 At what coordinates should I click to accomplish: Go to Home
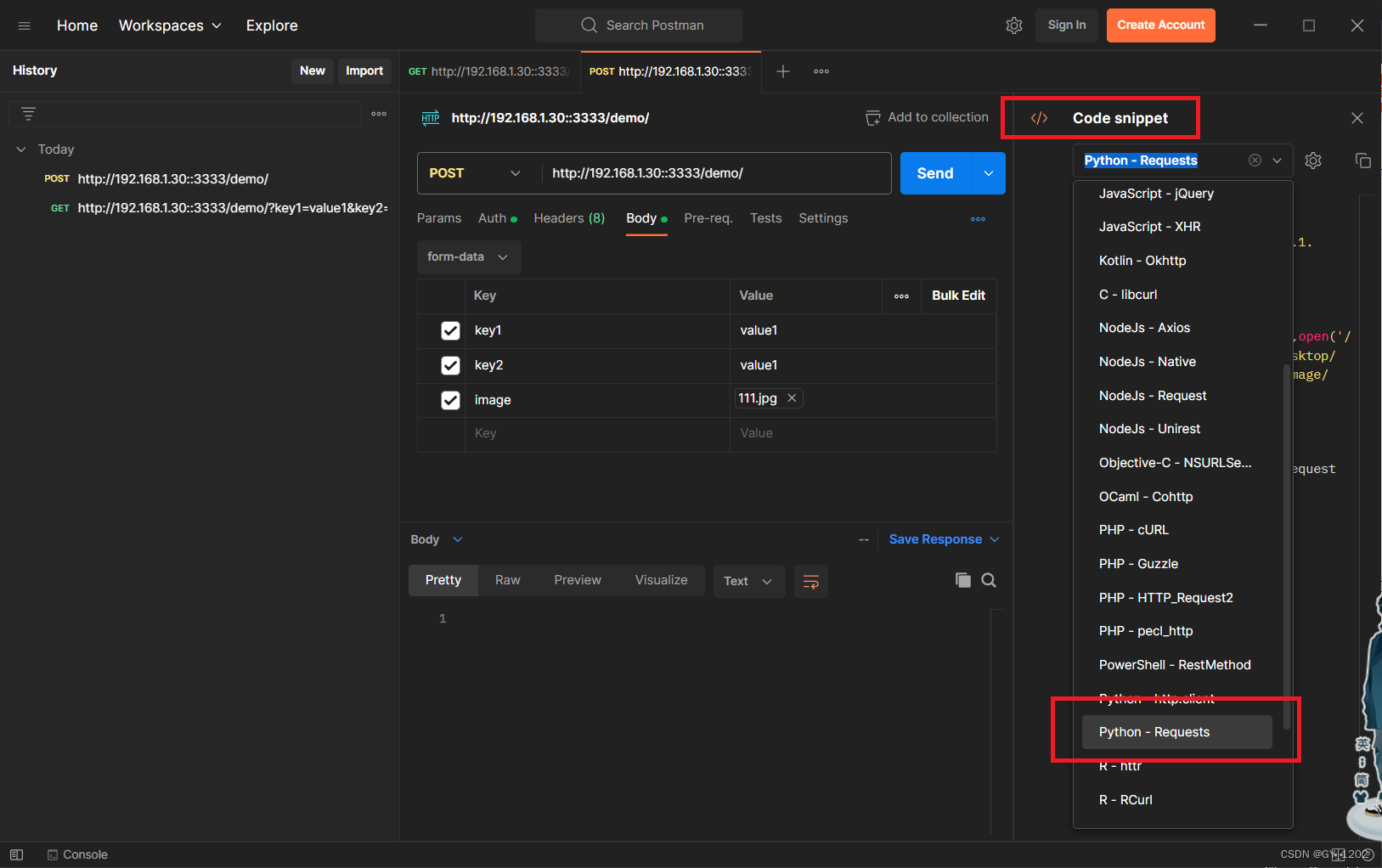(x=77, y=25)
